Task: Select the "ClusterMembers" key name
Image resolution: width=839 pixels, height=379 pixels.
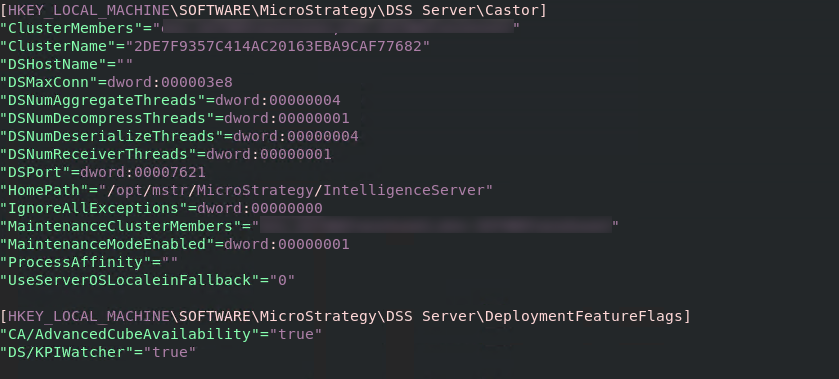Action: click(72, 28)
